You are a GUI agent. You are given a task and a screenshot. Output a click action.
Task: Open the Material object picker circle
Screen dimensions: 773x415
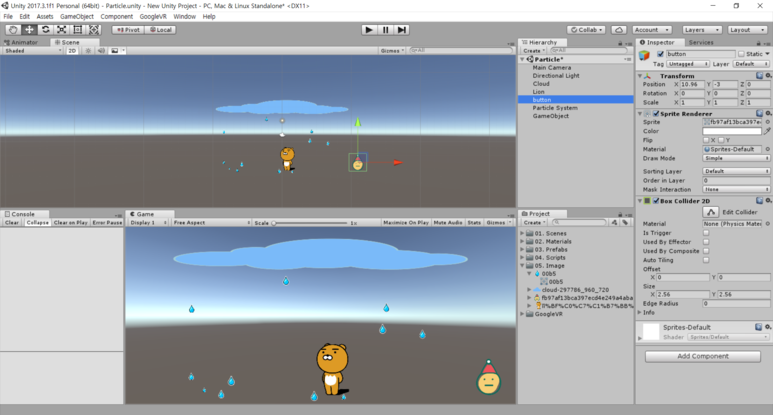click(x=768, y=149)
